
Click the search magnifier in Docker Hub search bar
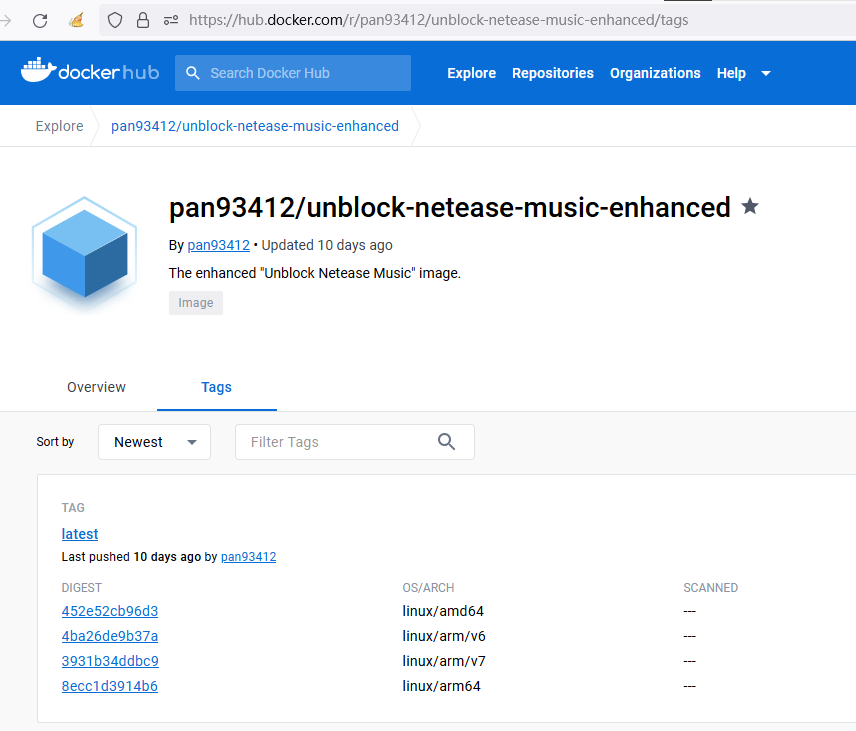tap(193, 72)
